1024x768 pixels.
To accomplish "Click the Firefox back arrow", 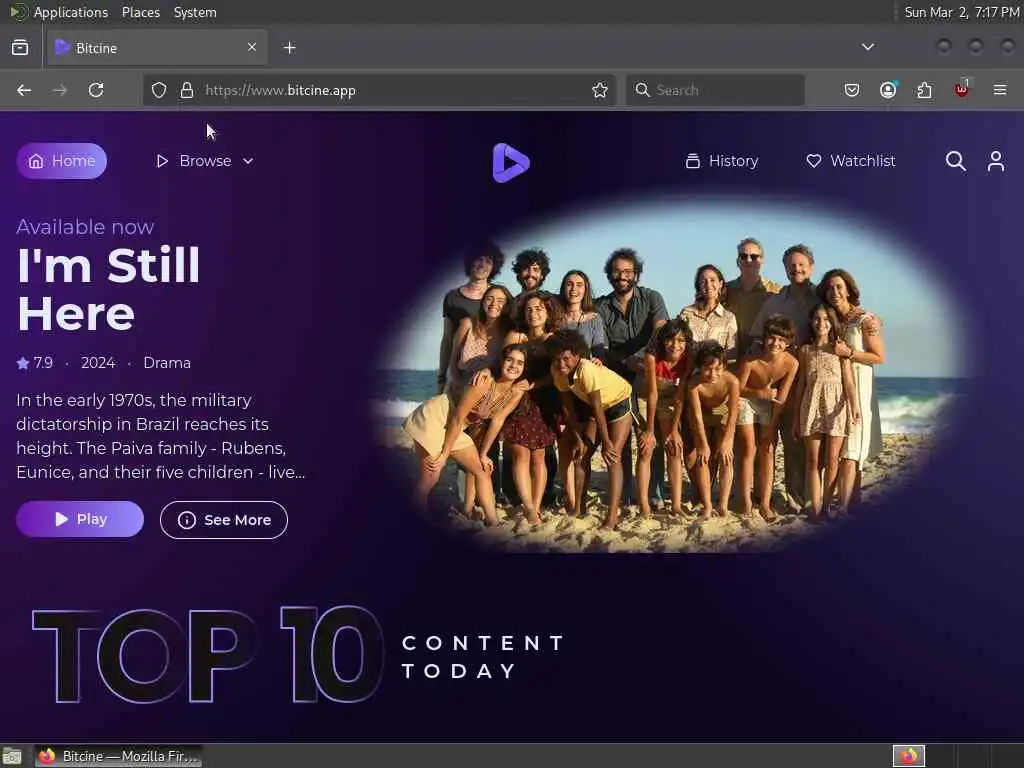I will point(24,90).
